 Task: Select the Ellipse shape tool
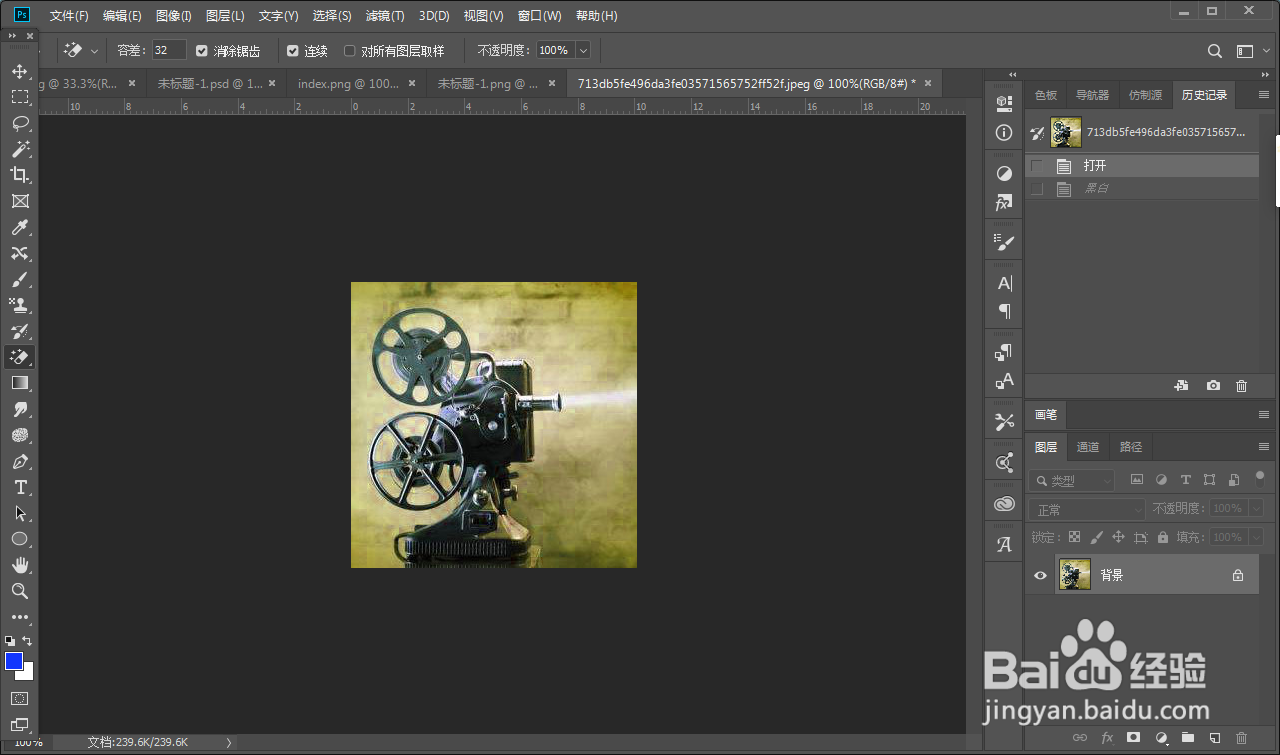19,539
